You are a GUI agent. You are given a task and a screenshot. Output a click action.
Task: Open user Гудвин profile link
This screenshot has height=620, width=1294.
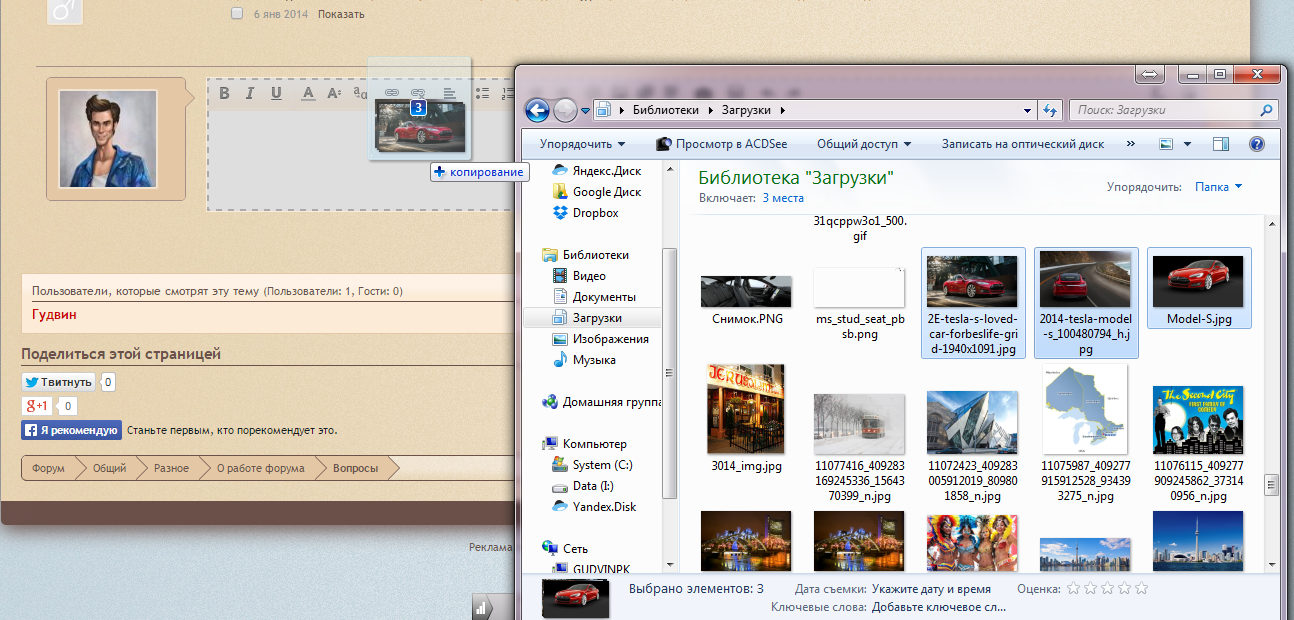pyautogui.click(x=54, y=315)
